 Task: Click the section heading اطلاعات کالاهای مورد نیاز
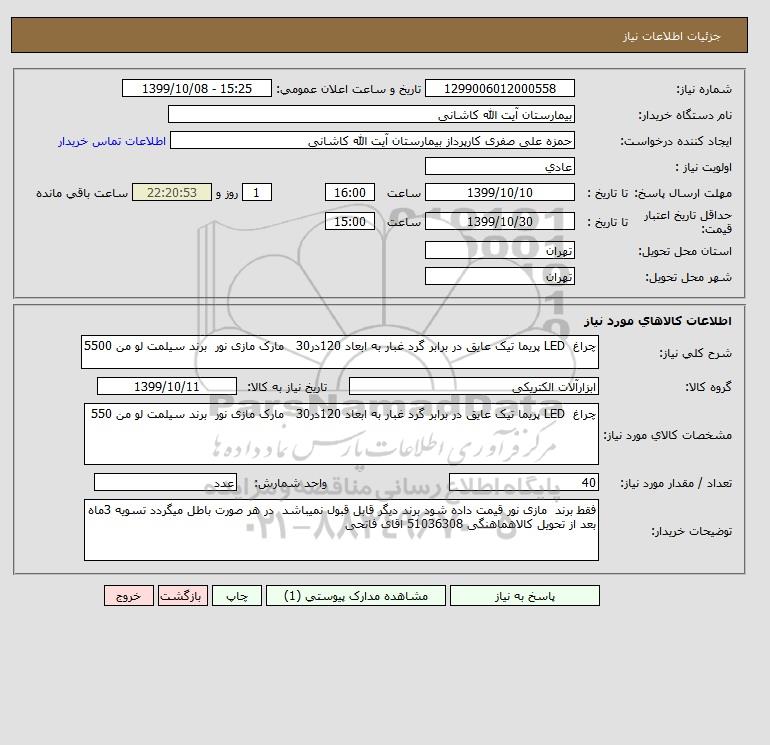point(658,321)
